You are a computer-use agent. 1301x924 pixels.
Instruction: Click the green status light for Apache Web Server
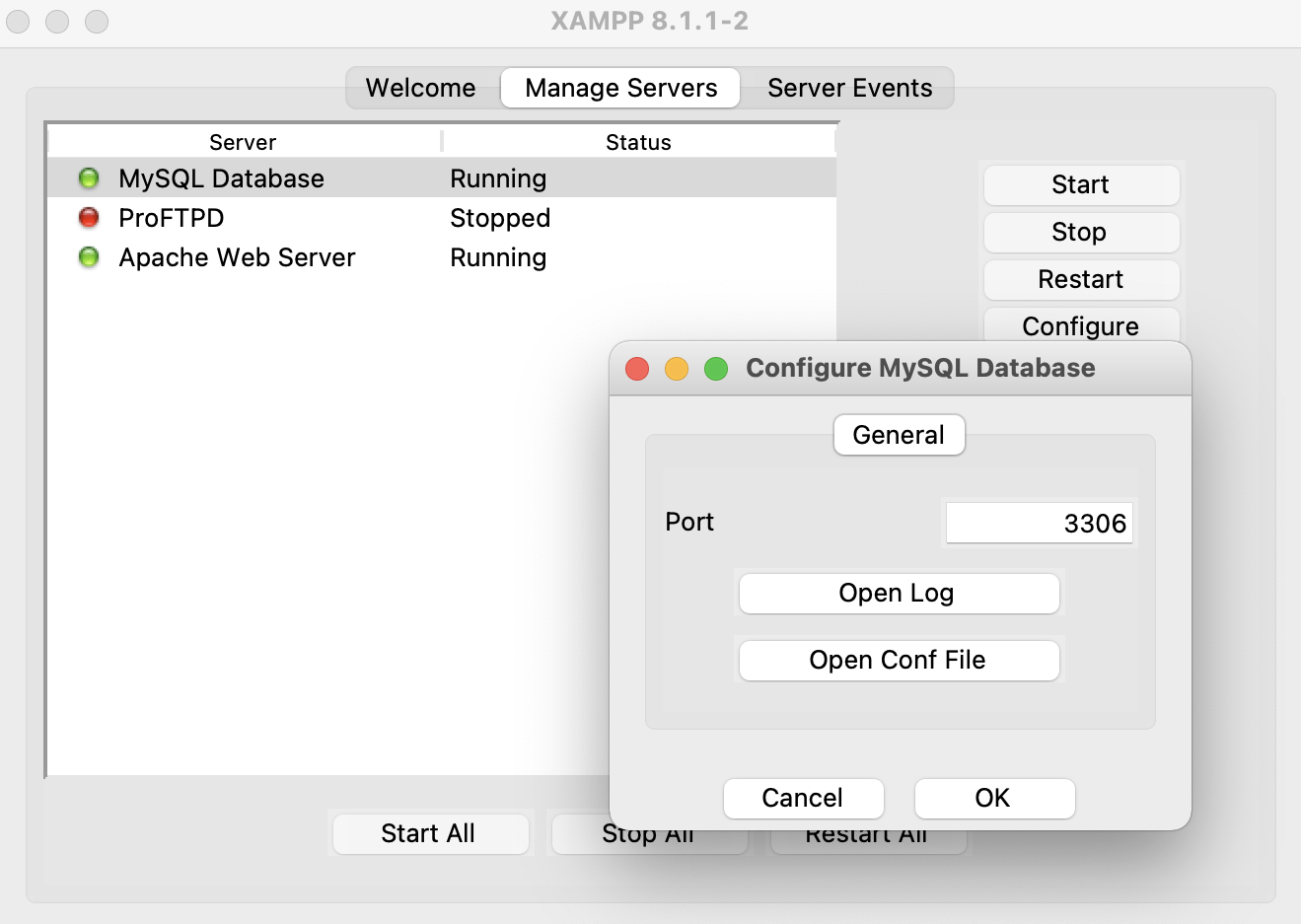(89, 257)
